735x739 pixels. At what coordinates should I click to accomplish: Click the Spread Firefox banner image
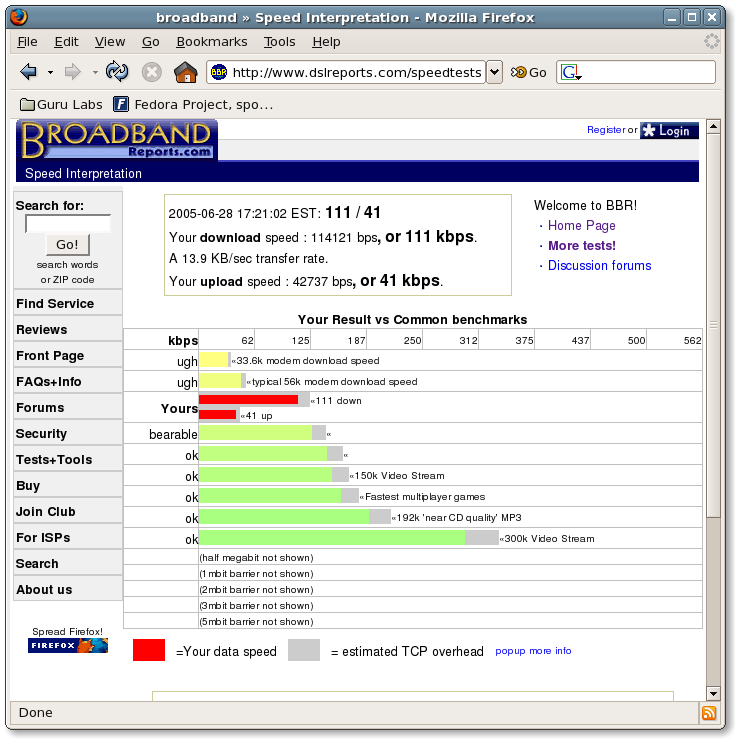pyautogui.click(x=68, y=645)
